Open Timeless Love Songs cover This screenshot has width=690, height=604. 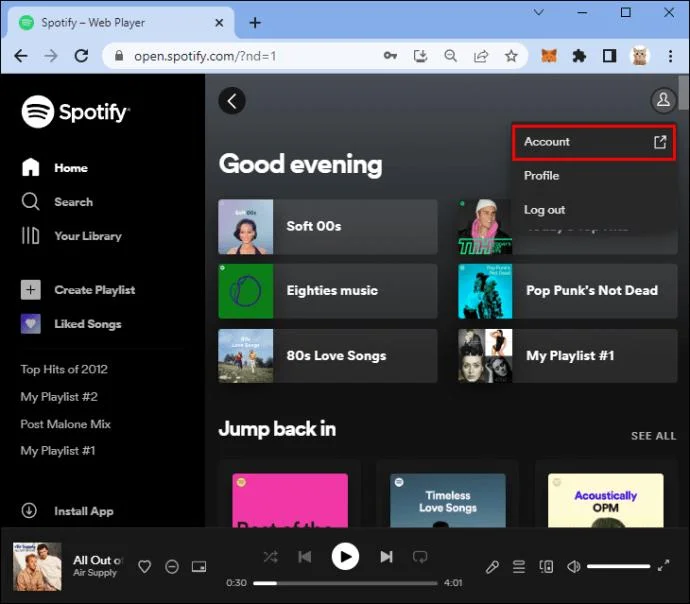pos(448,500)
